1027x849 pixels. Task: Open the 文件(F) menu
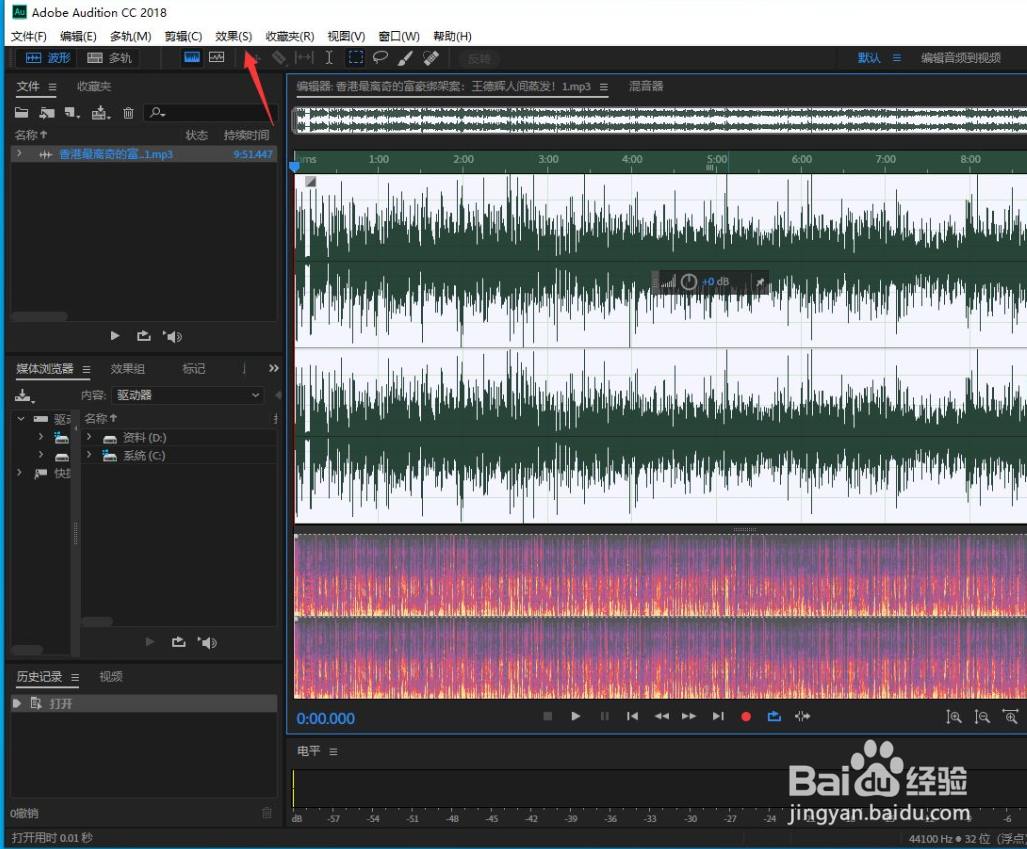pos(29,36)
